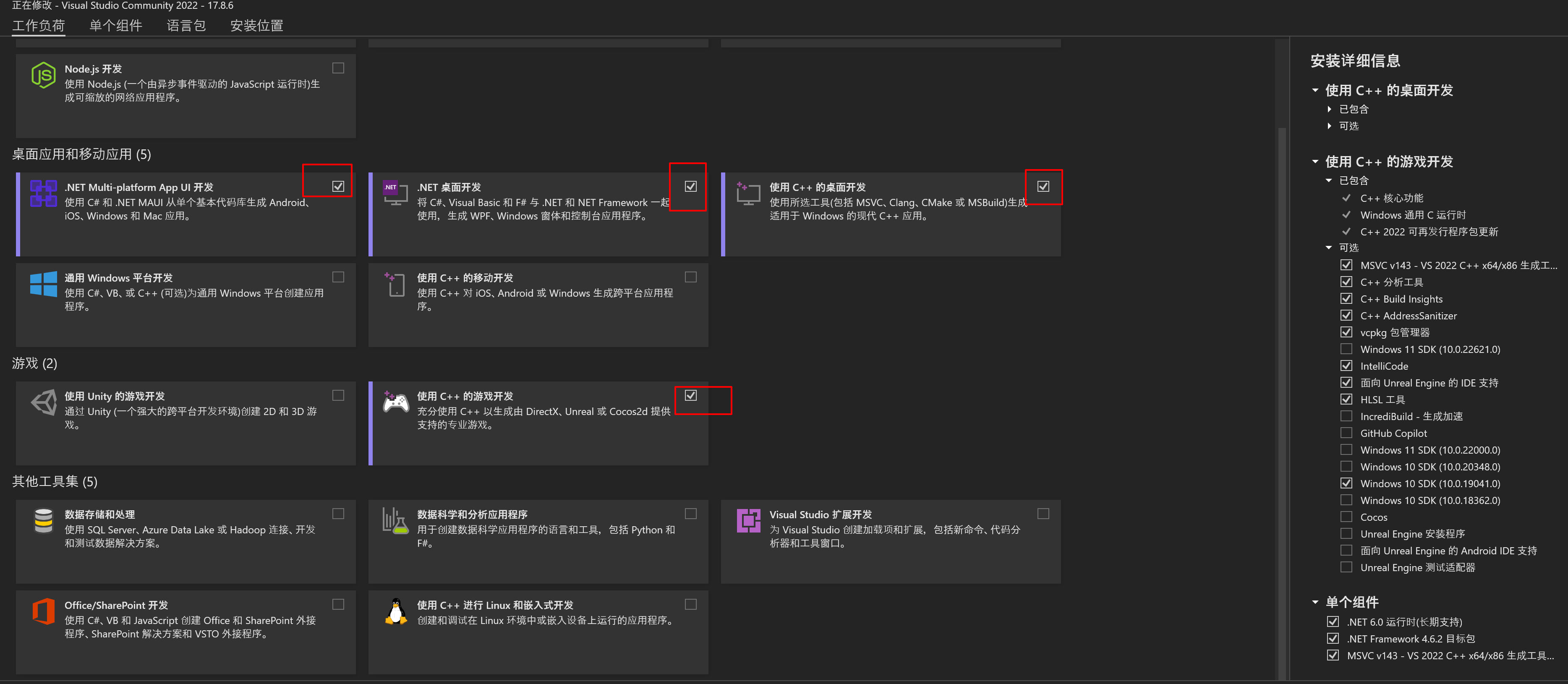Select the 通用 Windows 平台开发 workload card

pos(186,305)
